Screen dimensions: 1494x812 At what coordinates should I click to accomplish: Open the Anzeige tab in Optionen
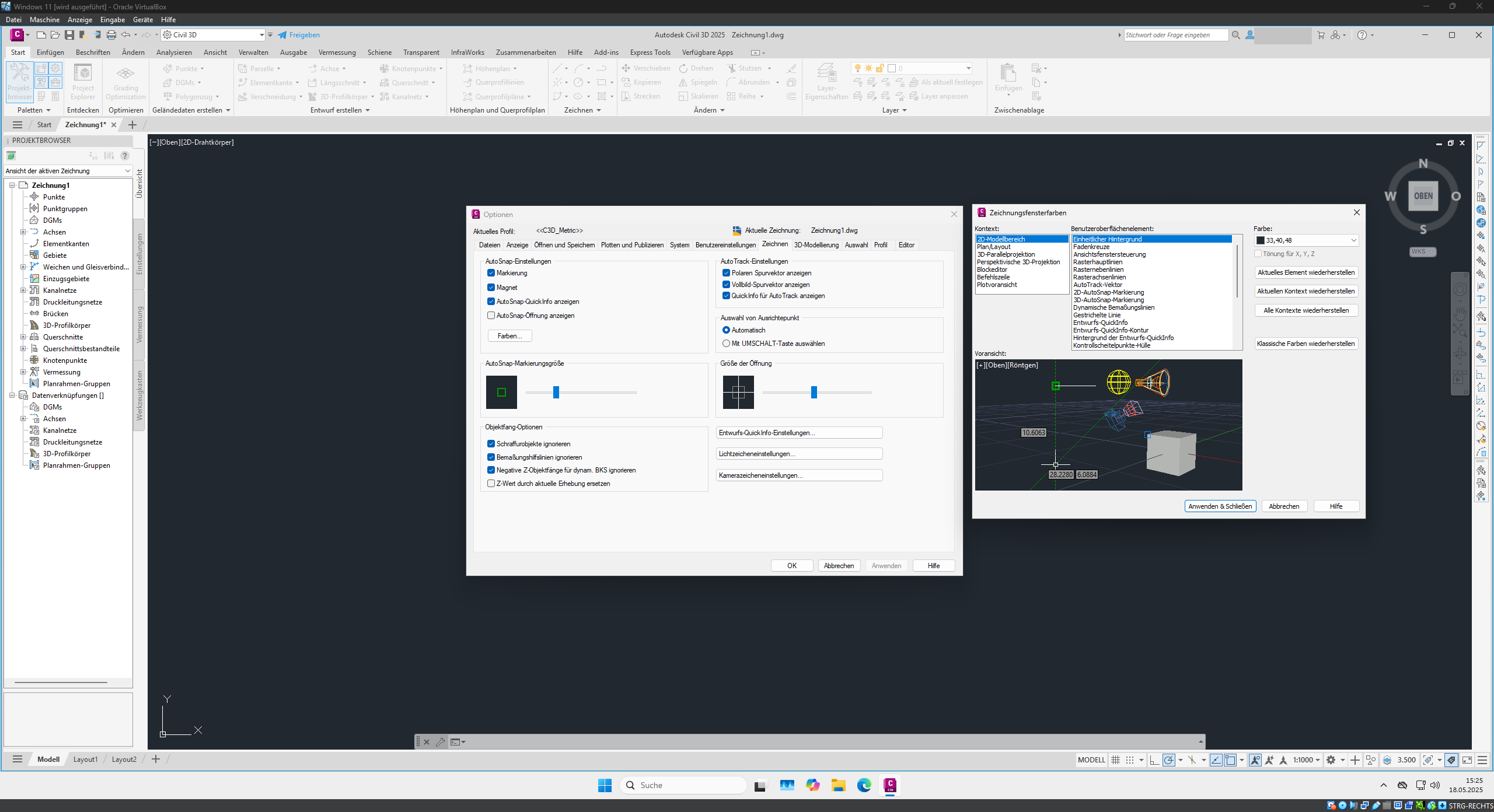click(x=517, y=245)
